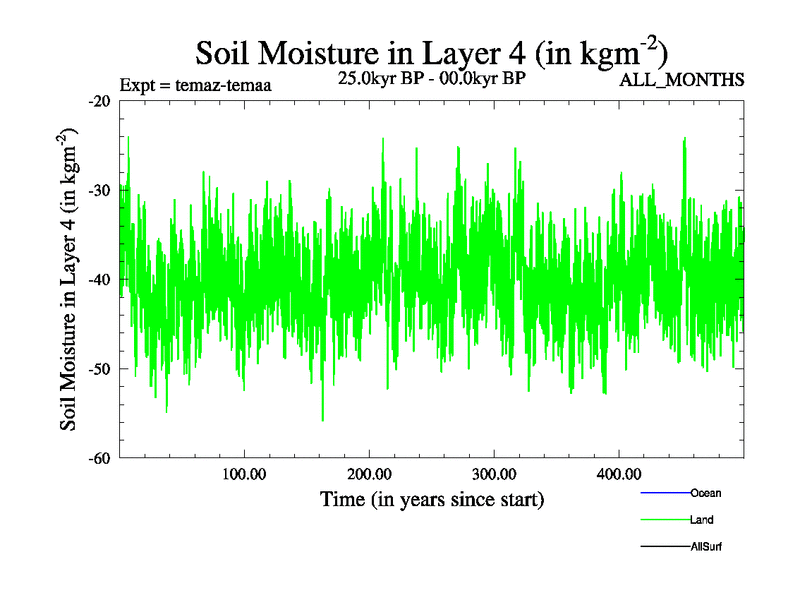Click the Time (in years since start) axis title

coord(431,498)
